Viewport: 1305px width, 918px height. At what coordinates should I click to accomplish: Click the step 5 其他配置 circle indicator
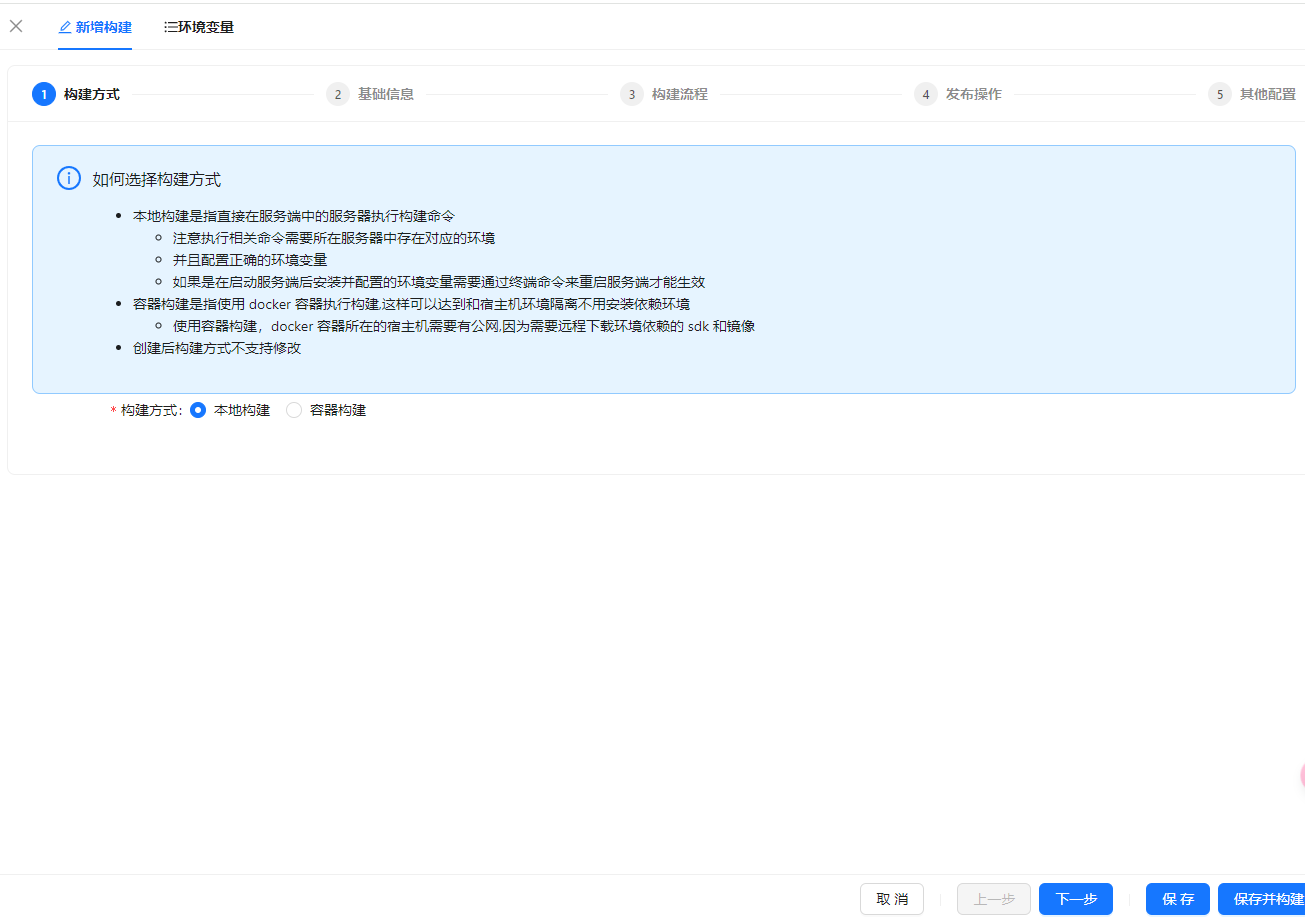1219,94
